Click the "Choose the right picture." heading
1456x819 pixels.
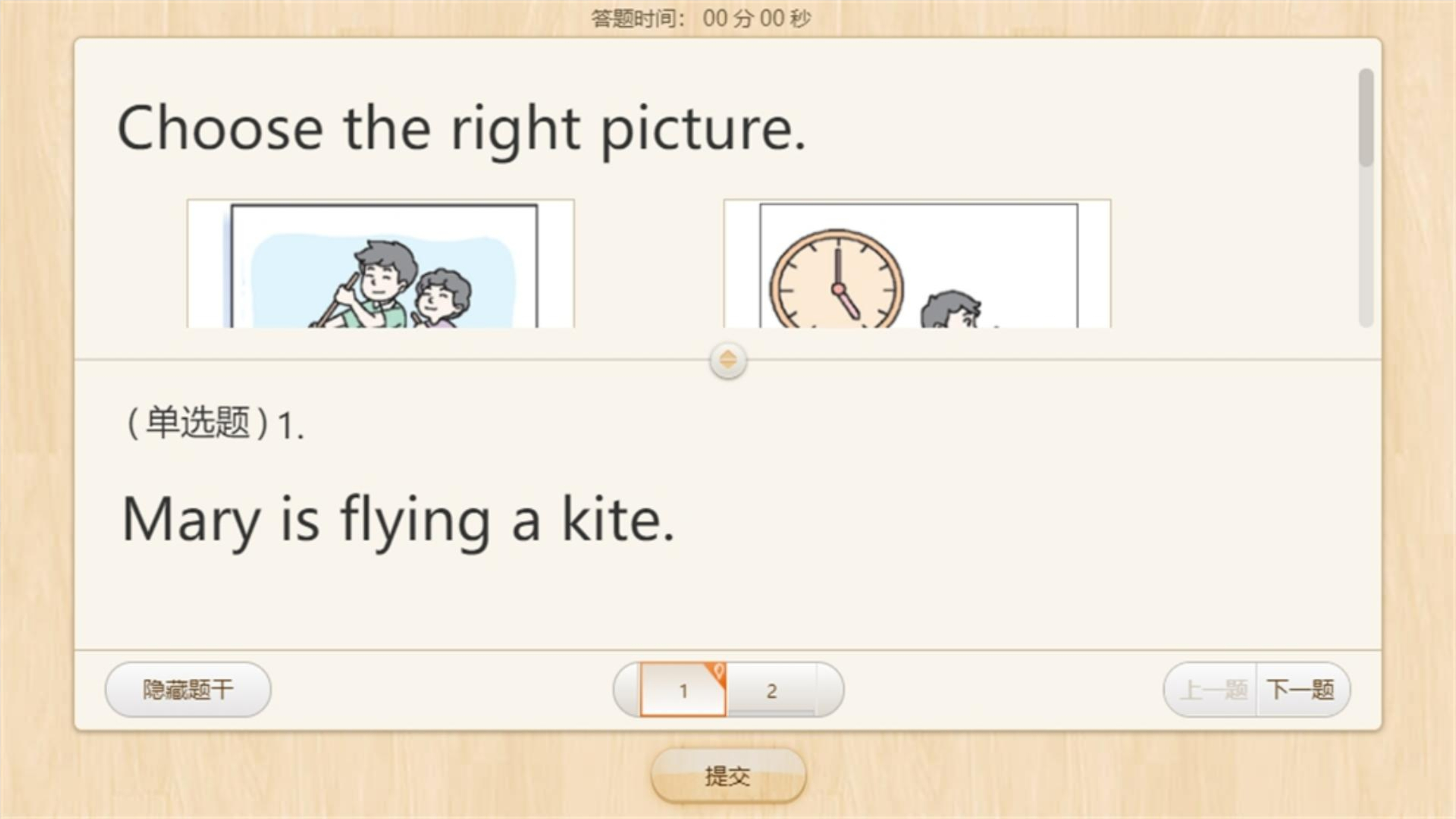(x=461, y=128)
